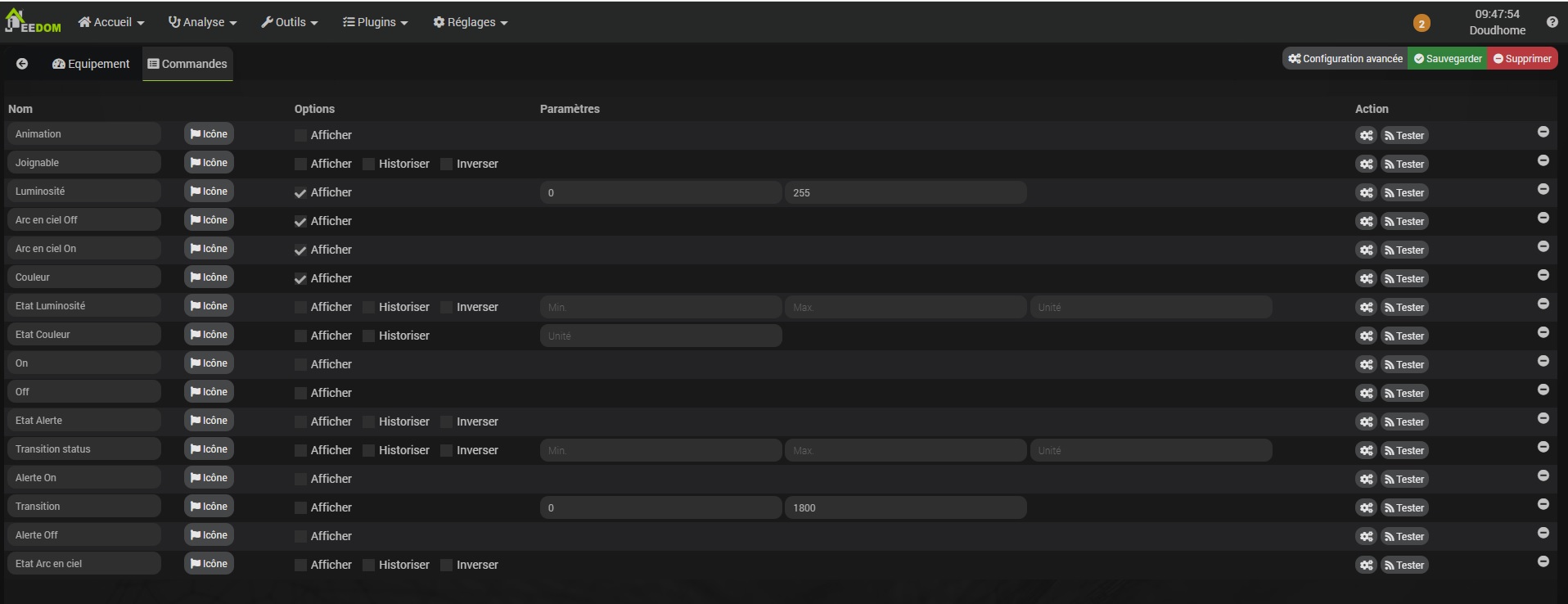Toggle Inverser for Etat Alerte
The height and width of the screenshot is (604, 1568).
pos(446,422)
